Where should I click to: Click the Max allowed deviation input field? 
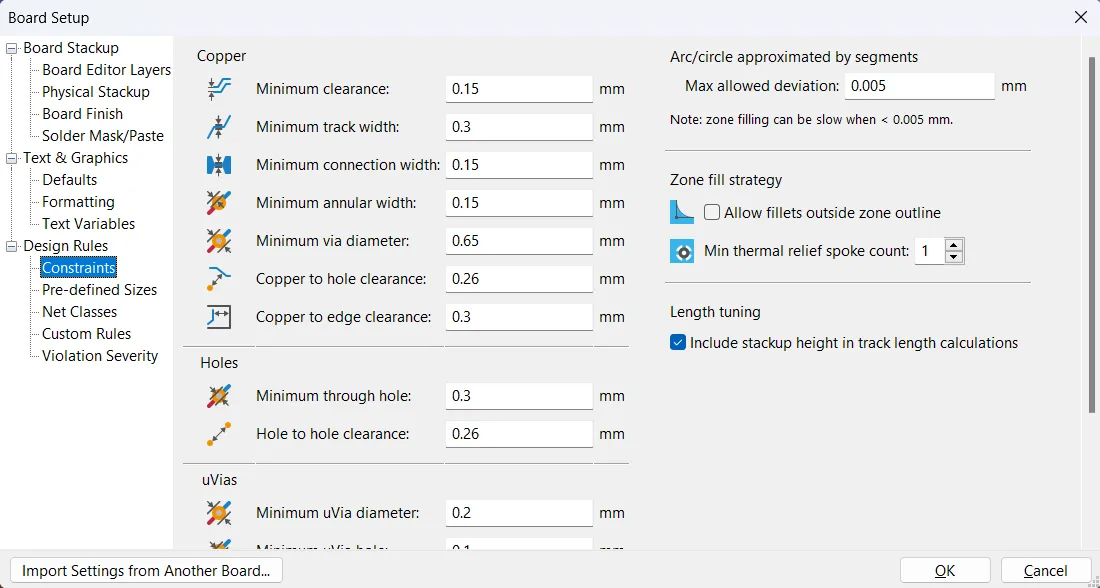pyautogui.click(x=919, y=86)
